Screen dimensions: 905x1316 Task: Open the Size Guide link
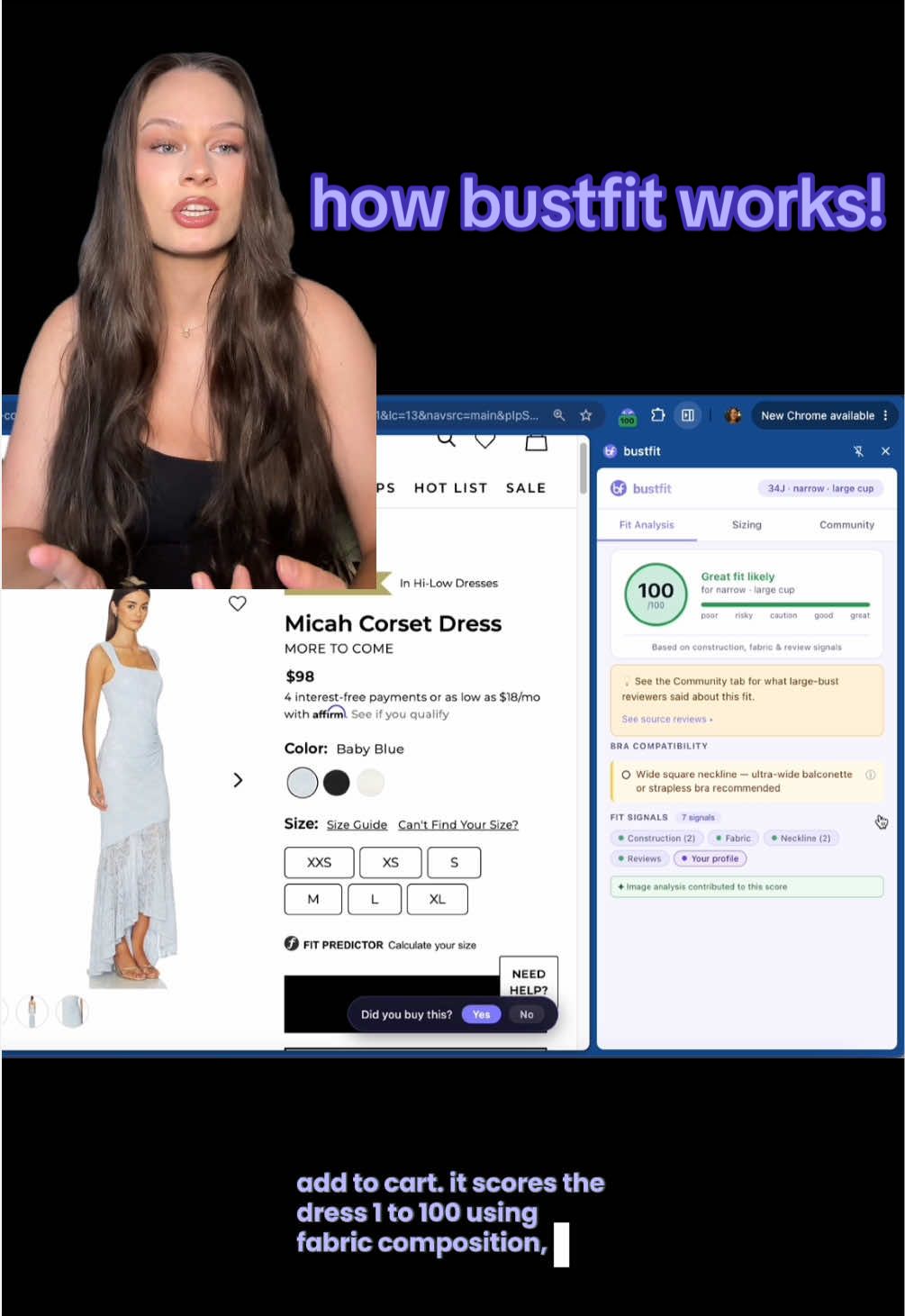click(357, 824)
